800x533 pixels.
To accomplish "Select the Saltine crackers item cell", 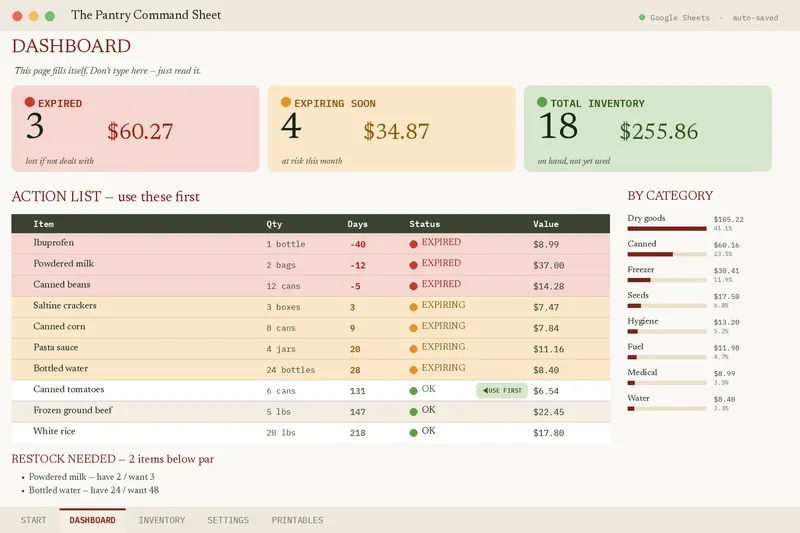I will 65,306.
